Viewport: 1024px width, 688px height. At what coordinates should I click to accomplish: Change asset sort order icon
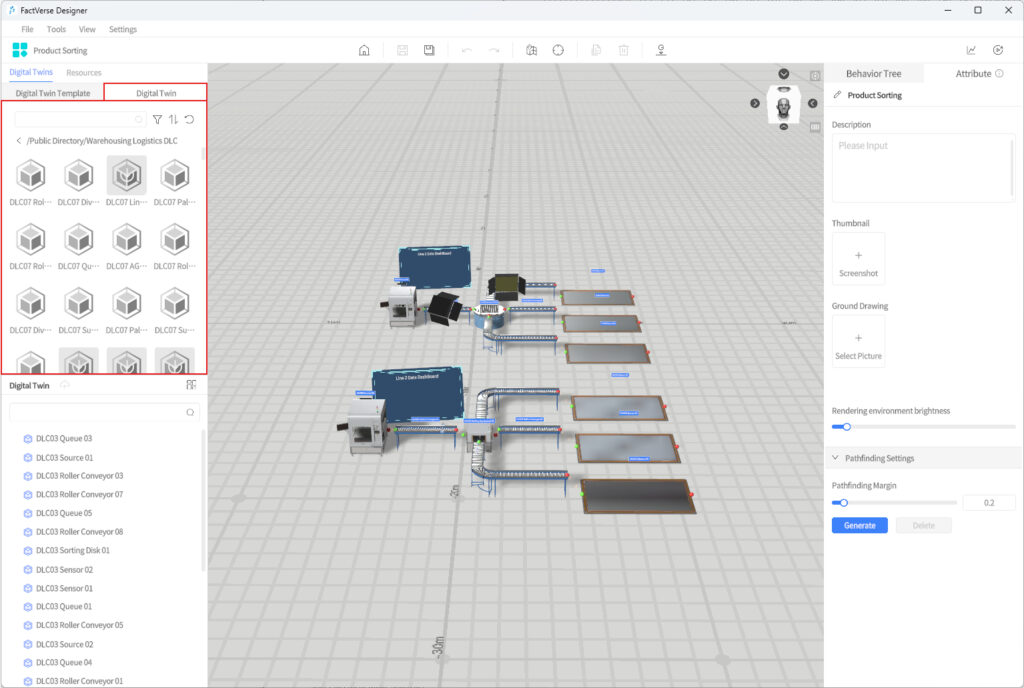click(173, 119)
